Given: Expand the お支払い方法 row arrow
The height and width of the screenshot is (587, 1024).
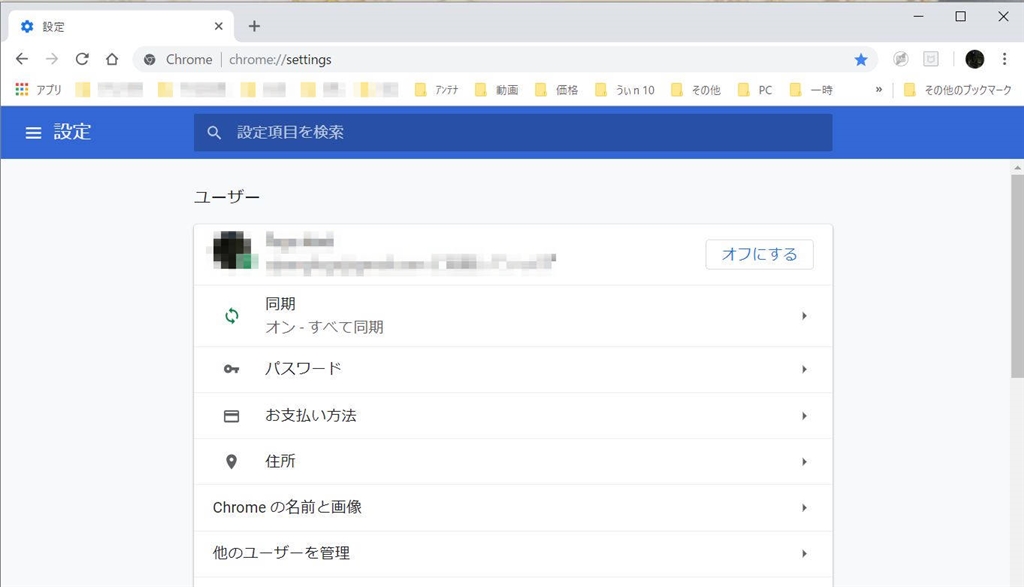Looking at the screenshot, I should [x=804, y=416].
